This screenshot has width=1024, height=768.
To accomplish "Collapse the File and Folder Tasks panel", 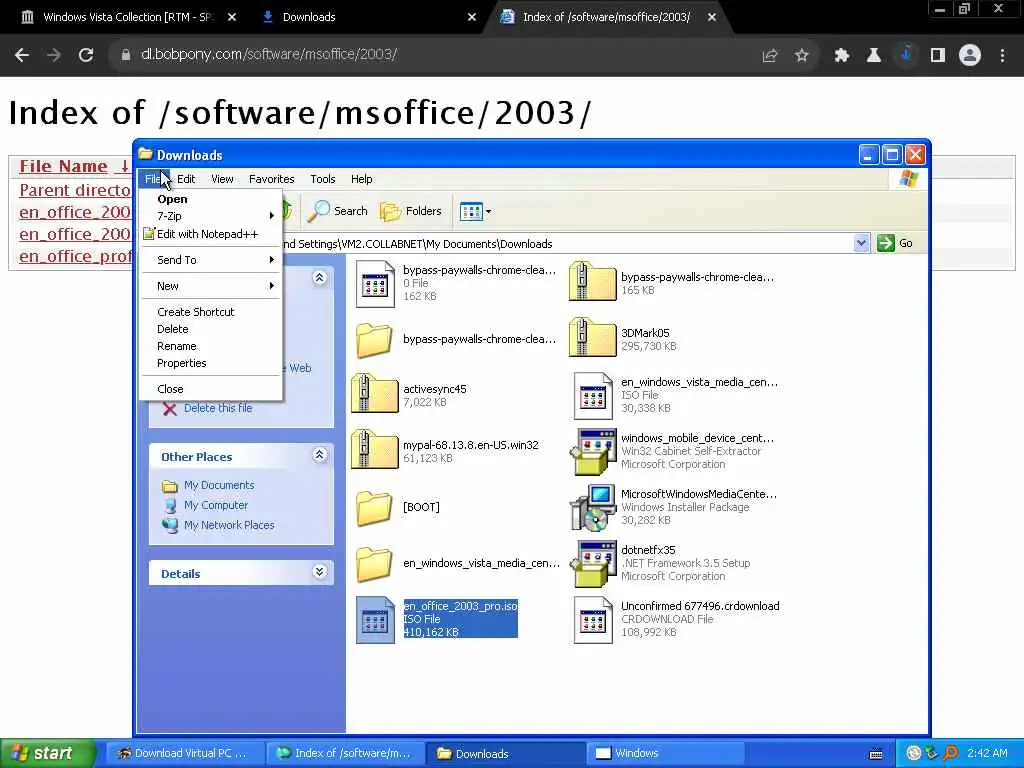I will click(319, 278).
